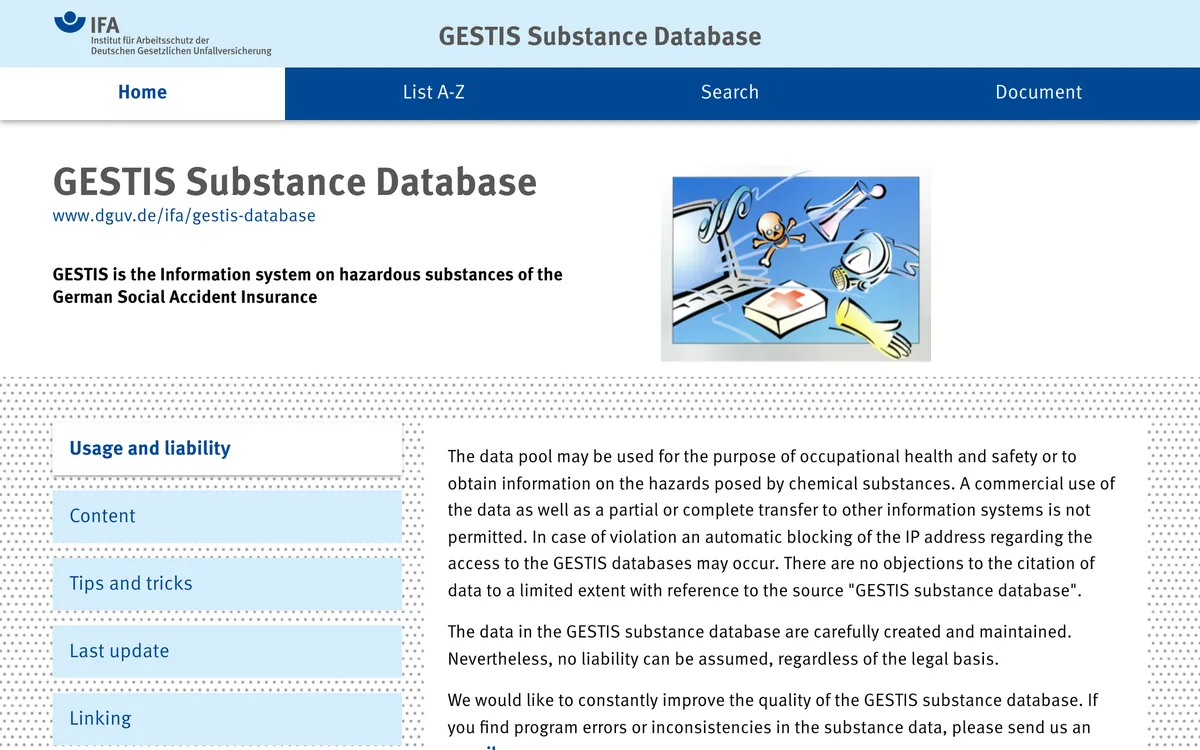Show the Last update section

(227, 651)
